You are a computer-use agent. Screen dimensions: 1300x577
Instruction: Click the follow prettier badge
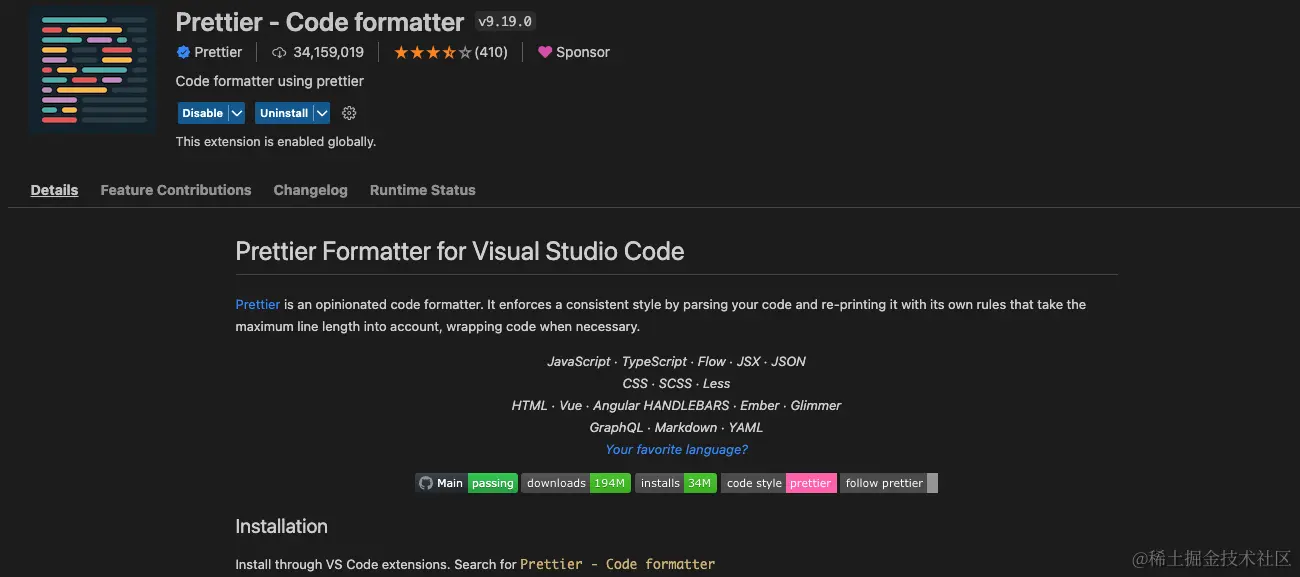pos(888,483)
